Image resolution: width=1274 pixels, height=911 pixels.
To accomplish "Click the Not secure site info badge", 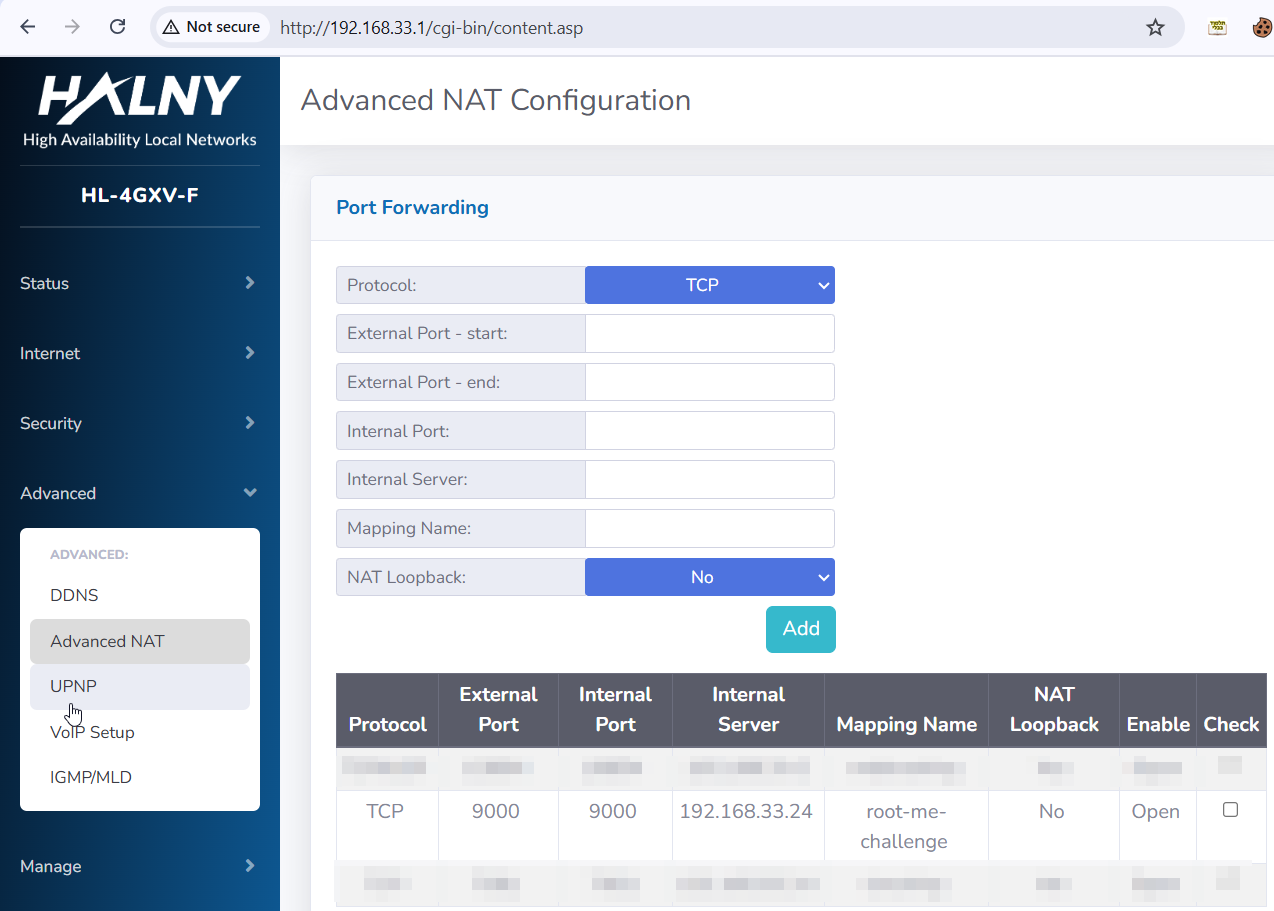I will (x=211, y=27).
